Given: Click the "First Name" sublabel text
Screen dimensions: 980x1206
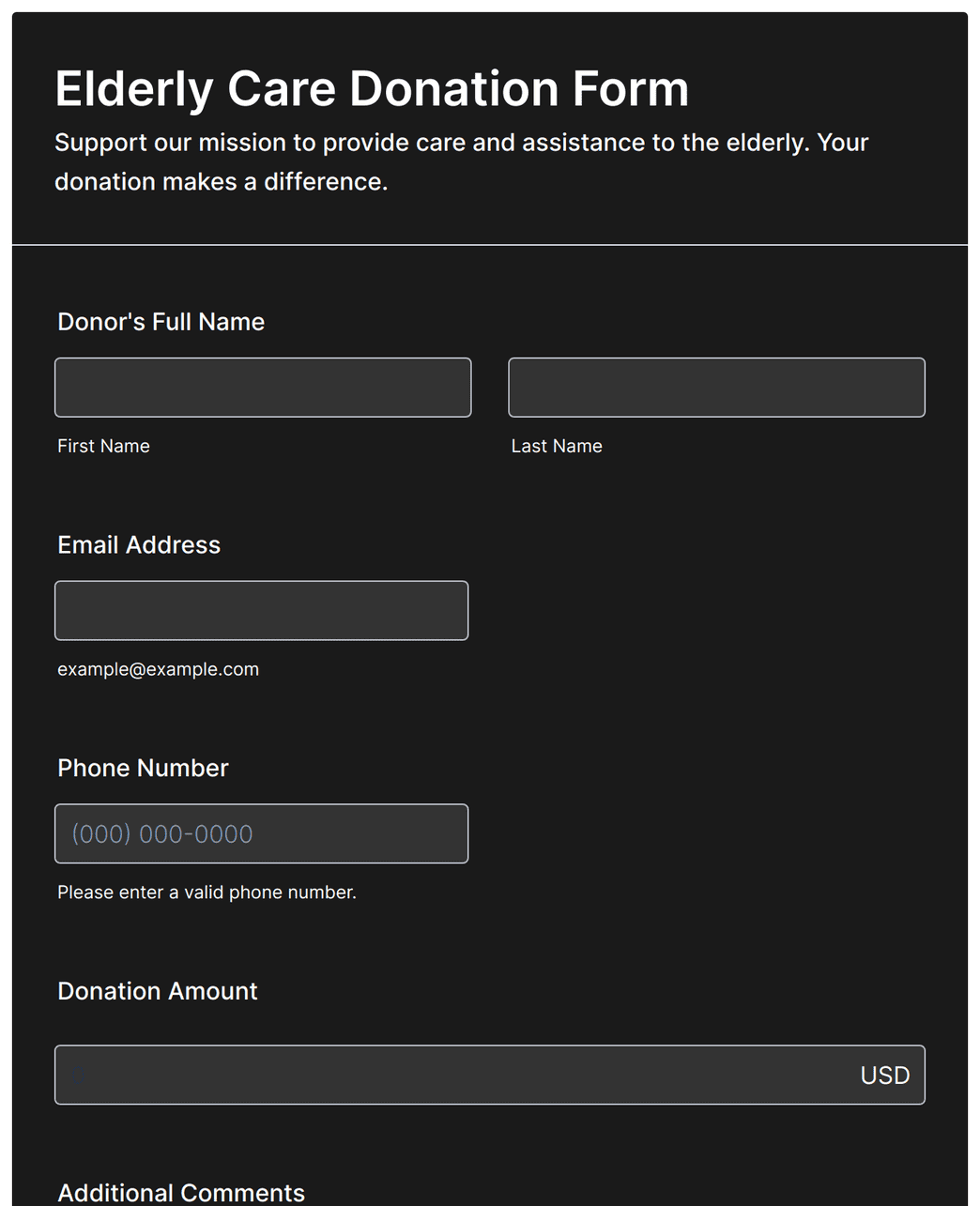Looking at the screenshot, I should (103, 447).
